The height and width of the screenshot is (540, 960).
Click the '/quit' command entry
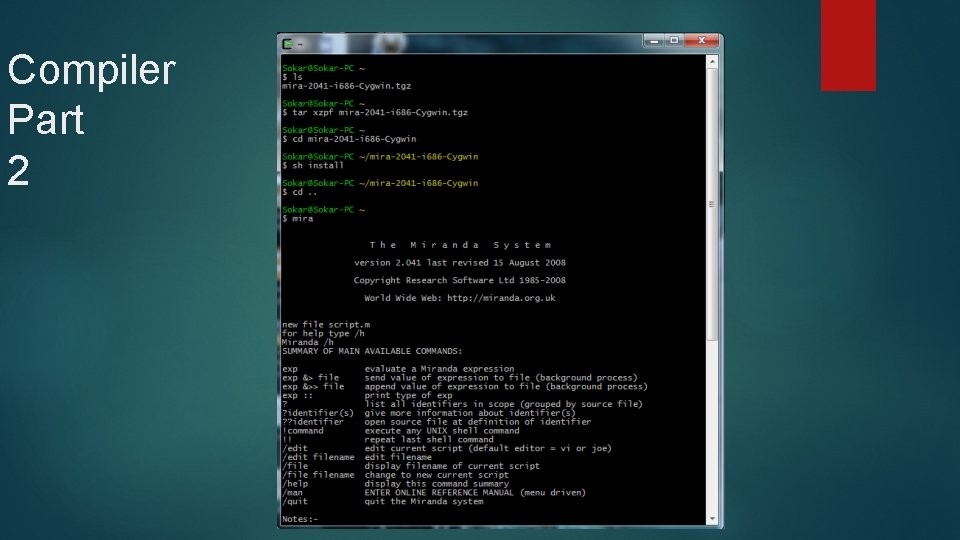pos(295,501)
